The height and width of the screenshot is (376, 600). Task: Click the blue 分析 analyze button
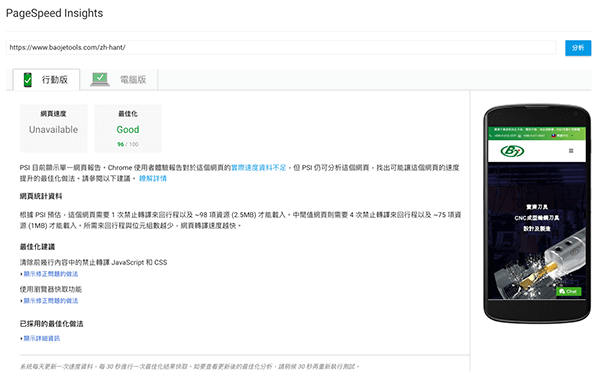pos(578,48)
